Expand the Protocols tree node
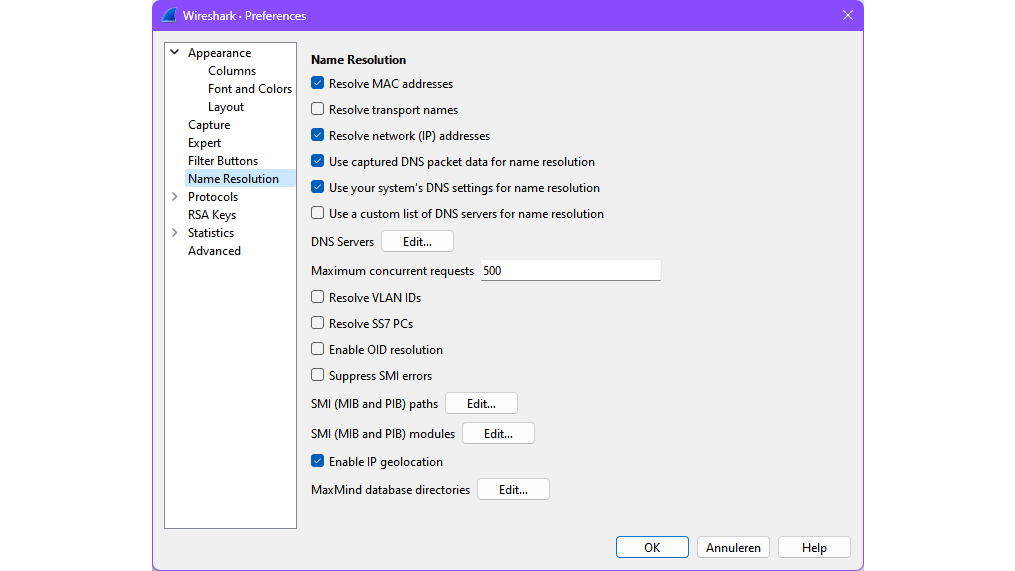The image size is (1015, 571). click(x=175, y=197)
